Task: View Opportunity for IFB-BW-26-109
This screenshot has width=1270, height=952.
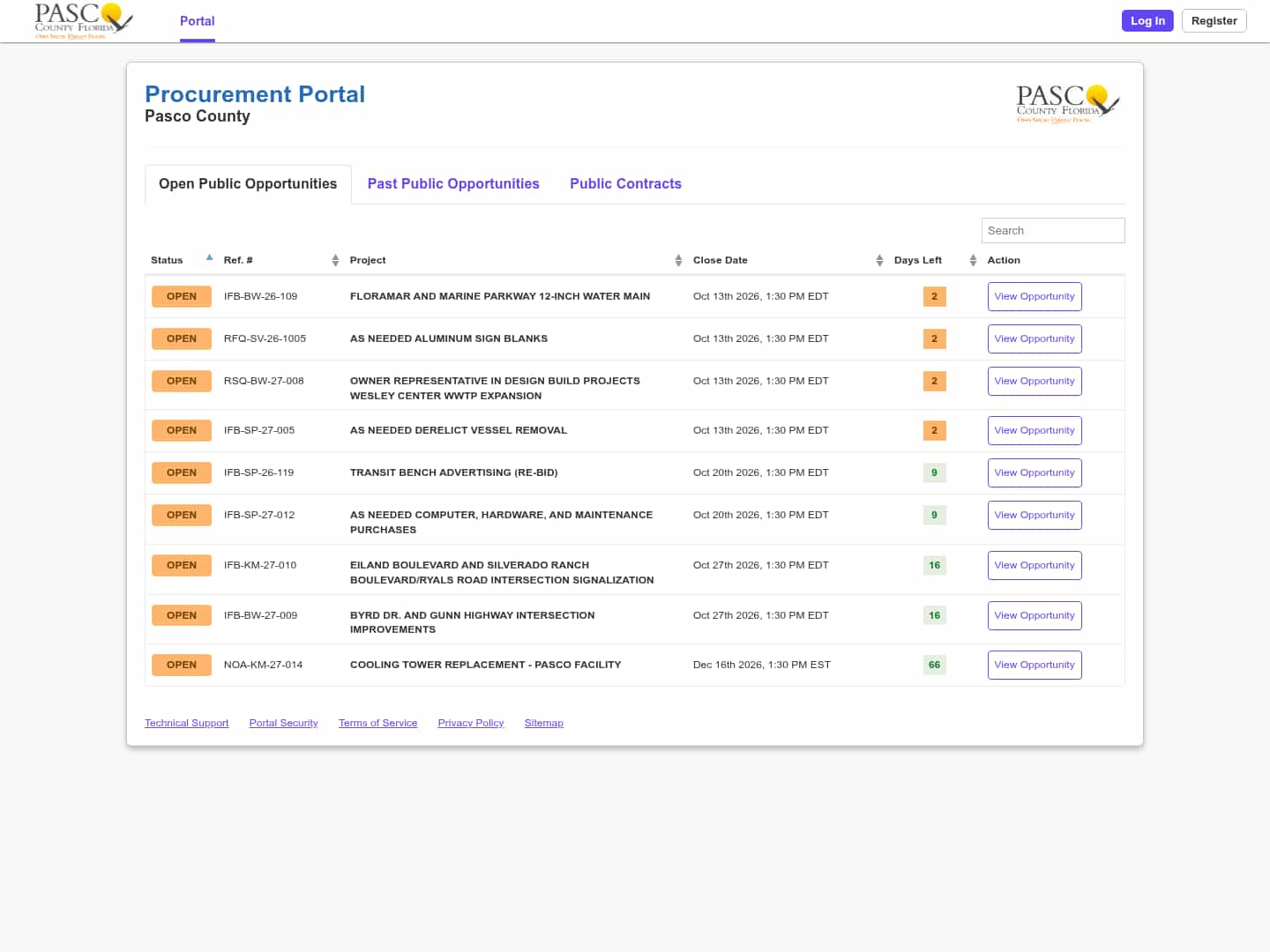Action: coord(1035,296)
